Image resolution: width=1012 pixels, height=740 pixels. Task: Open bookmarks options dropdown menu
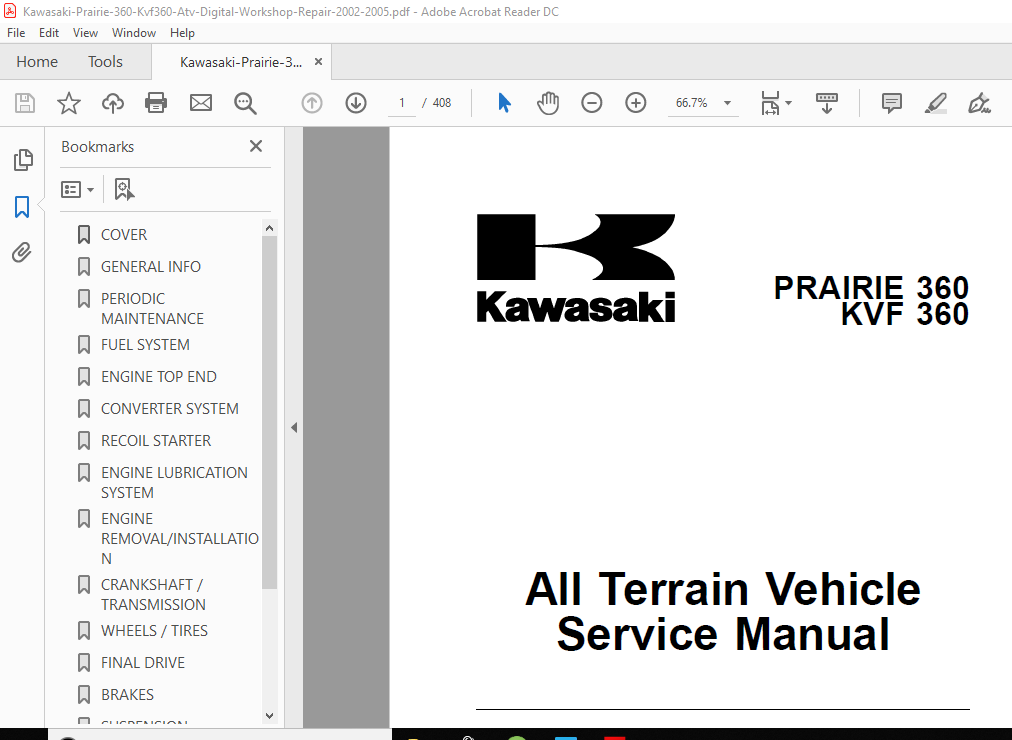[x=77, y=190]
